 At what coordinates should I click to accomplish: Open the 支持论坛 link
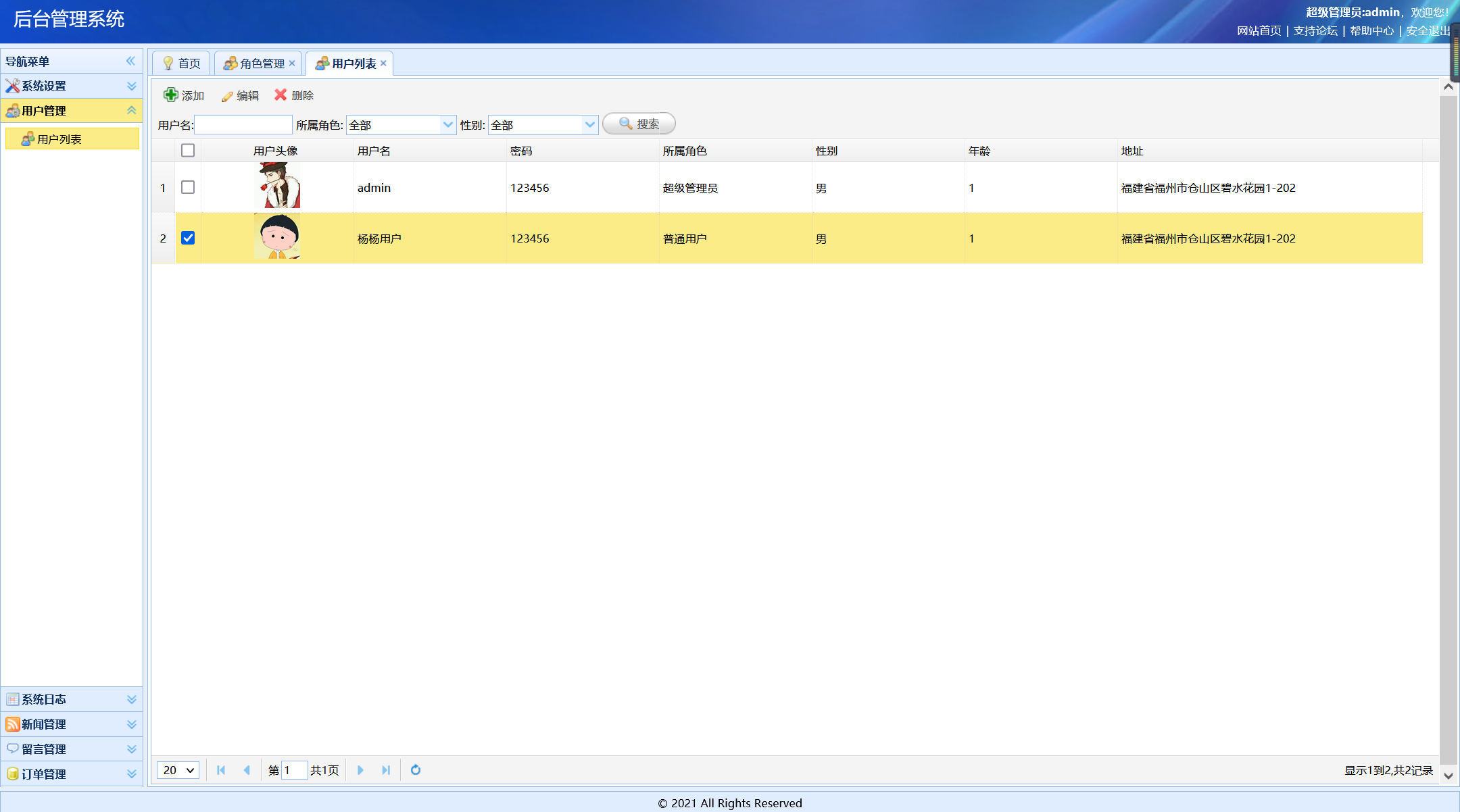pyautogui.click(x=1315, y=30)
